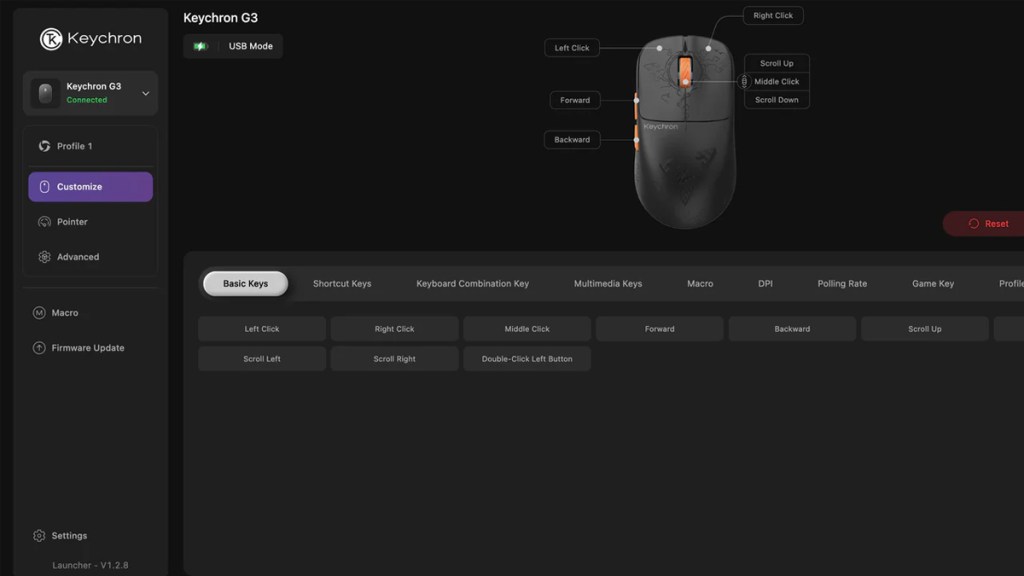Viewport: 1024px width, 576px height.
Task: Select the Basic Keys tab
Action: click(x=246, y=283)
